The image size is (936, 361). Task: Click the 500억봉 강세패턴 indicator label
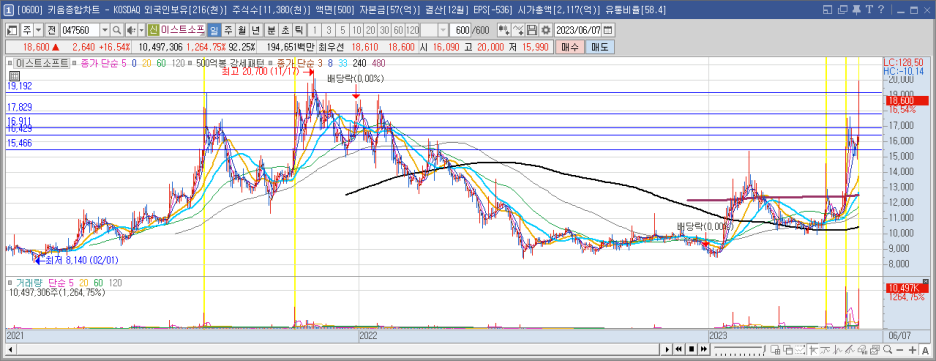(229, 62)
